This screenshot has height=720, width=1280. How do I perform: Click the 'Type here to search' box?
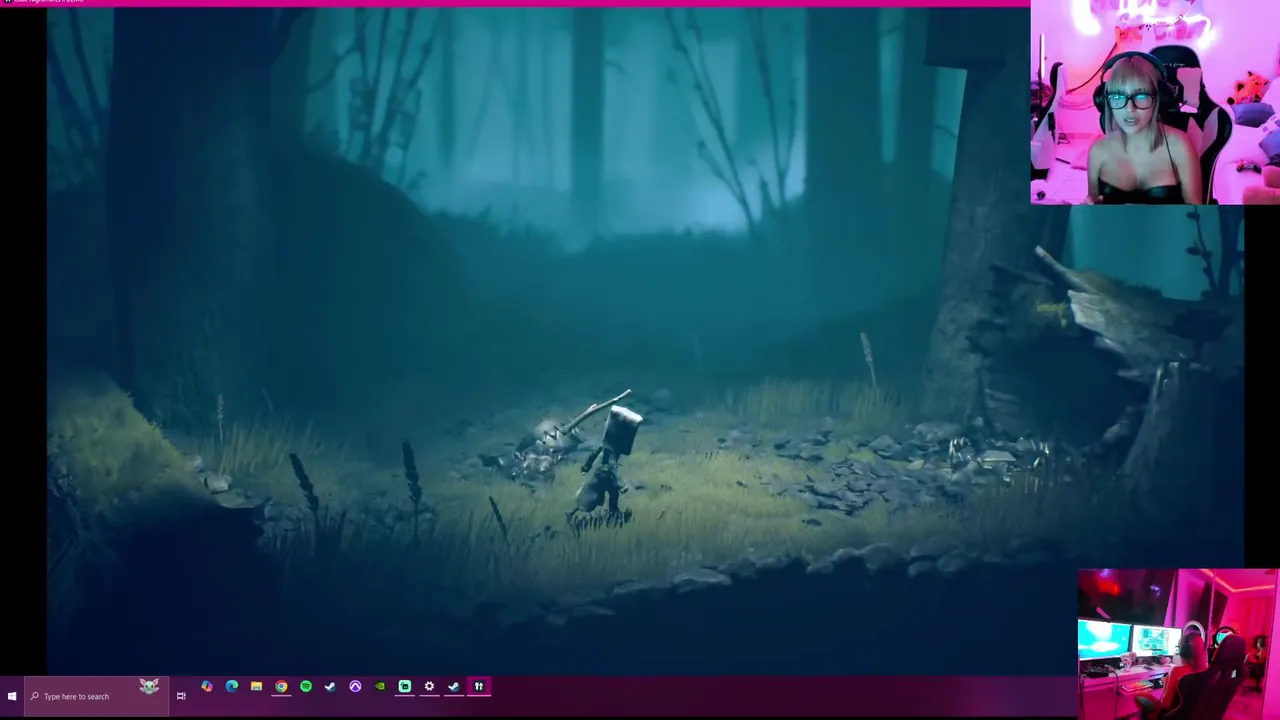click(96, 696)
